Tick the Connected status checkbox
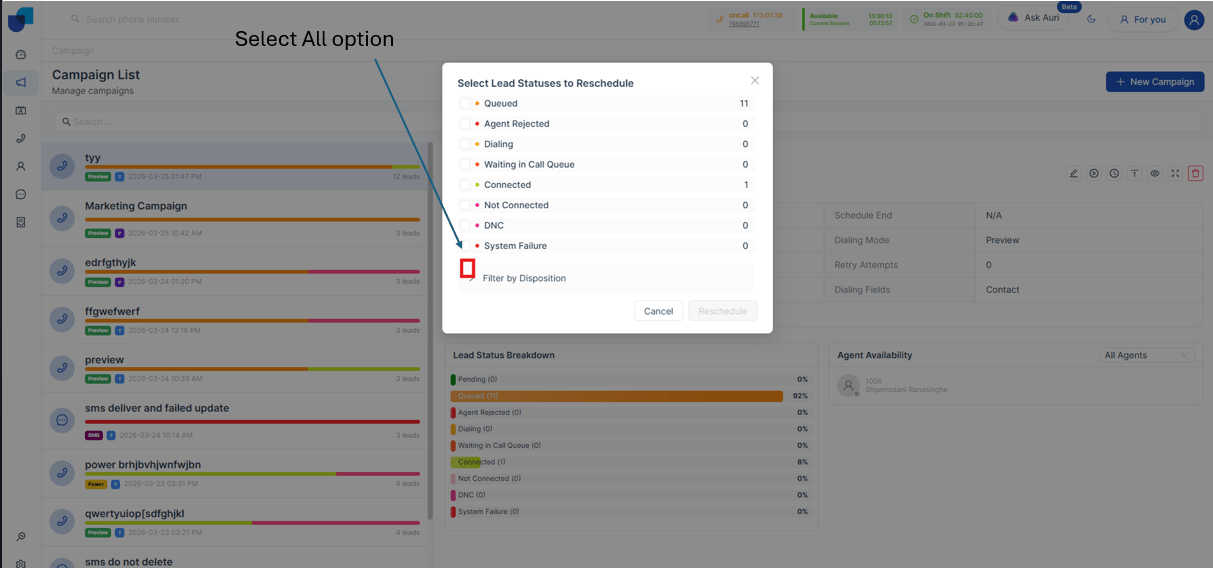The image size is (1213, 568). click(x=464, y=184)
